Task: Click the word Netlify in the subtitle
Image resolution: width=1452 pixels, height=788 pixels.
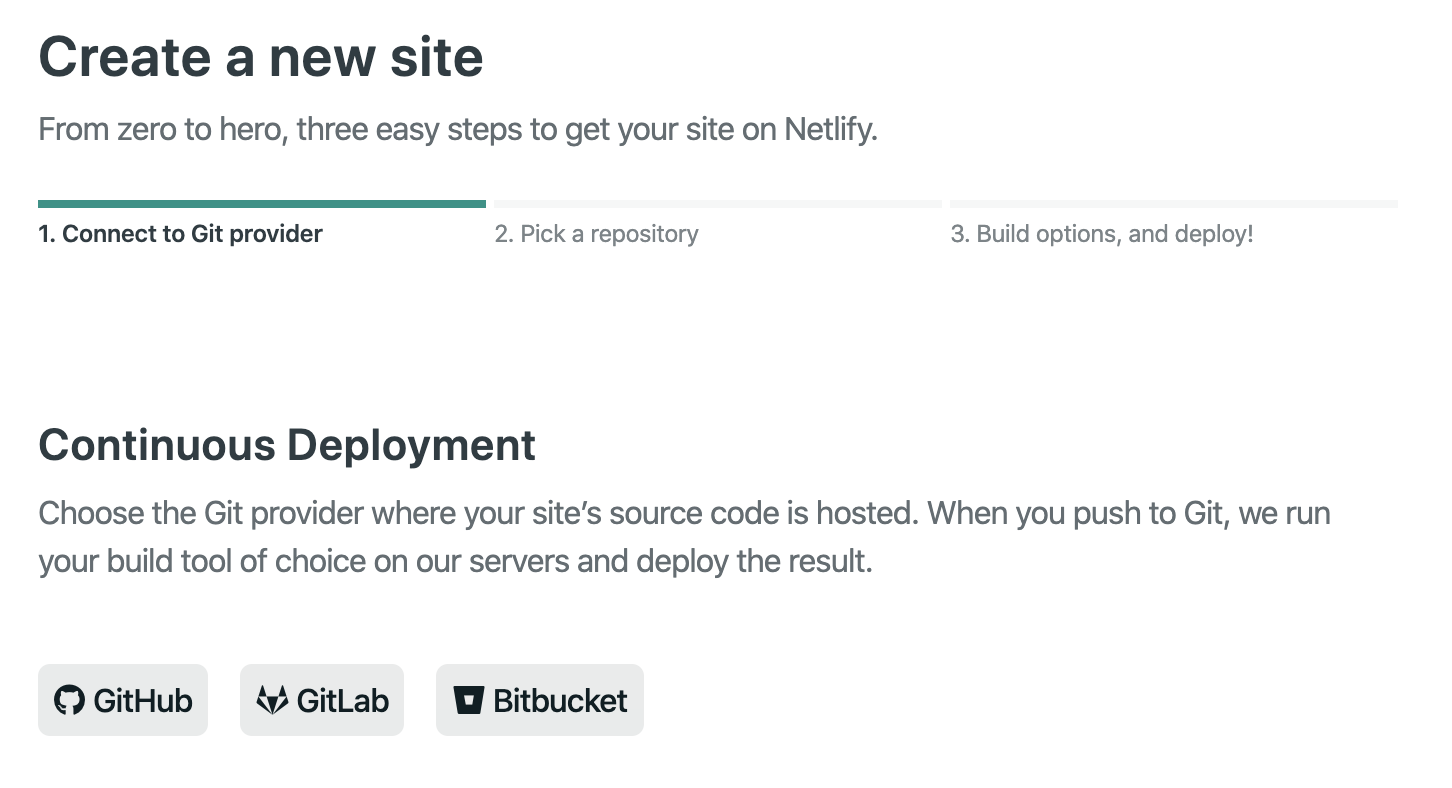Action: [829, 130]
